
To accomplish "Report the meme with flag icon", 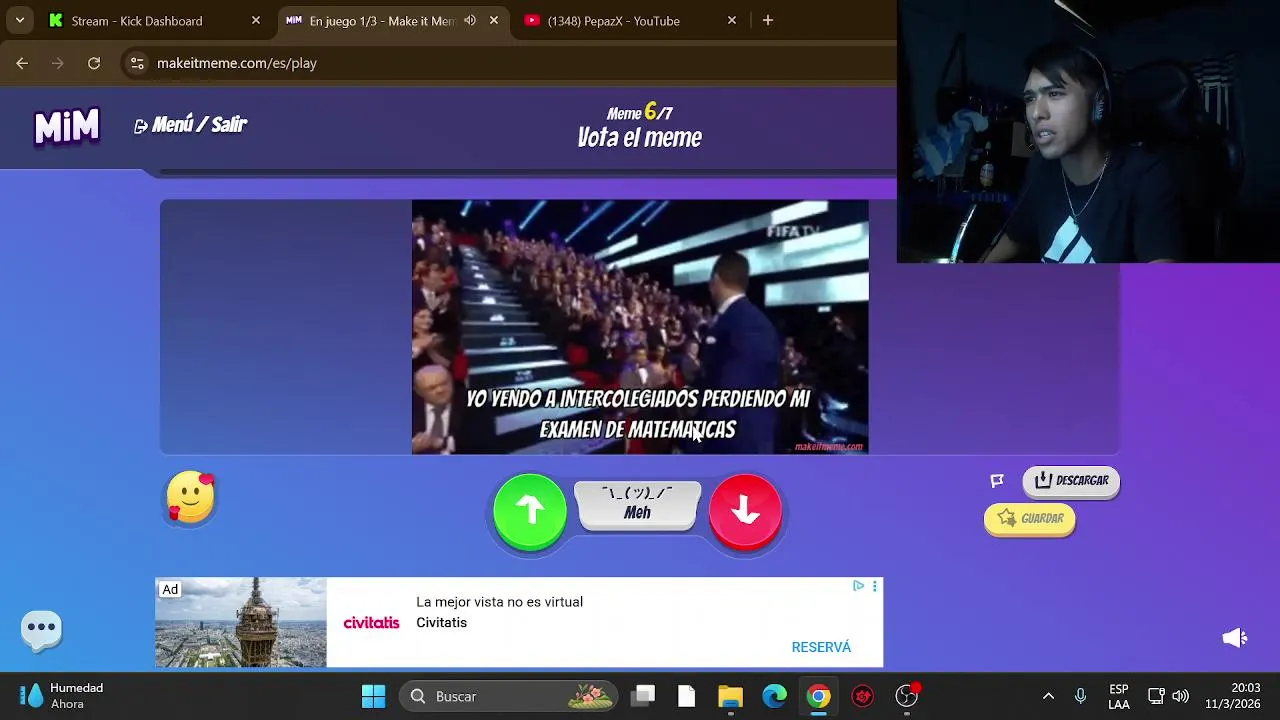I will 997,481.
